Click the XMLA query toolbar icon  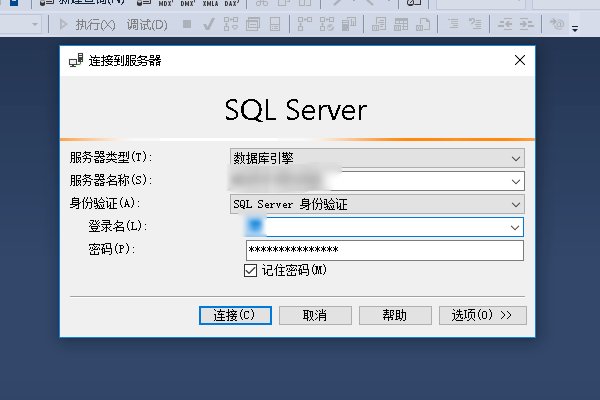tap(210, 3)
